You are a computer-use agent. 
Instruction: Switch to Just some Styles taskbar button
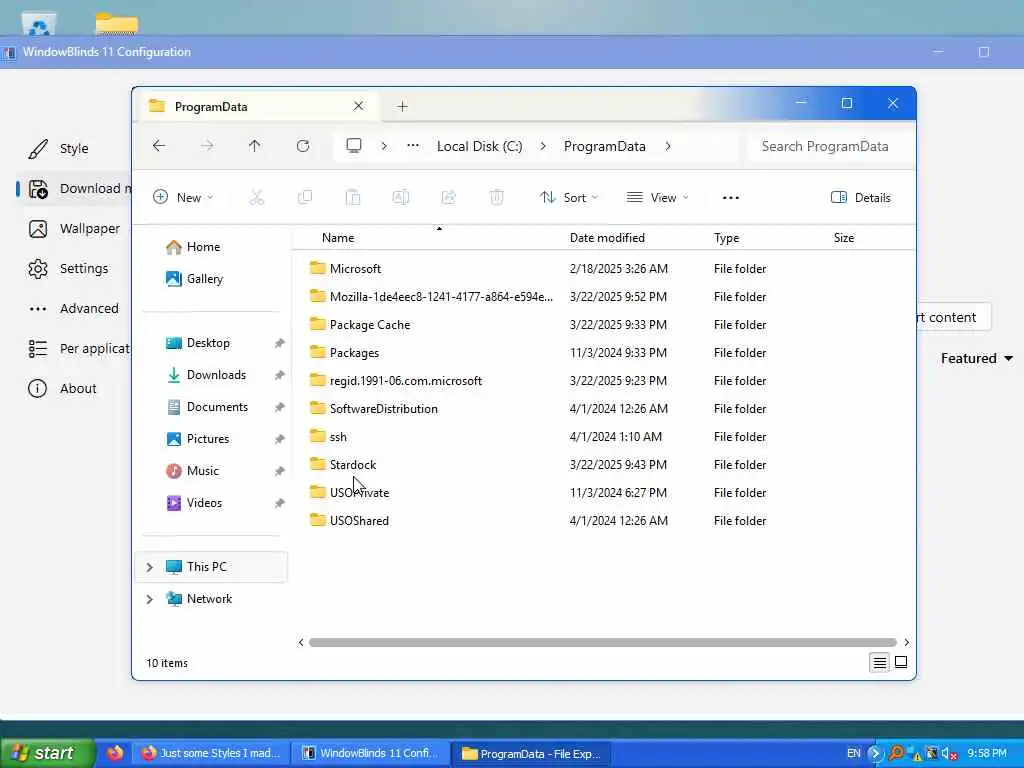pos(212,753)
